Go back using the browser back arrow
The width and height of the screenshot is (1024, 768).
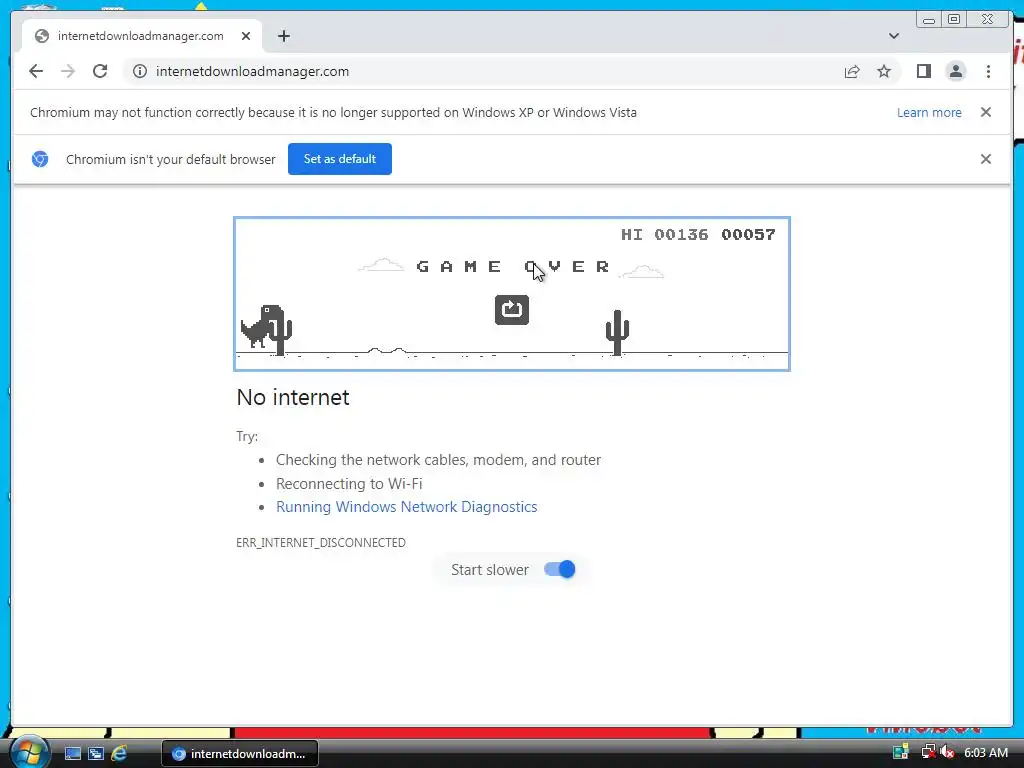(x=36, y=71)
